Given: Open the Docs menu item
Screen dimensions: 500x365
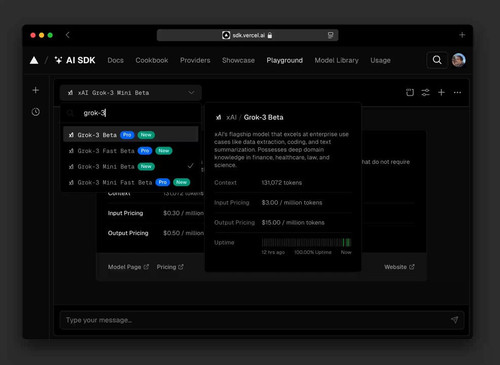Looking at the screenshot, I should coord(115,60).
